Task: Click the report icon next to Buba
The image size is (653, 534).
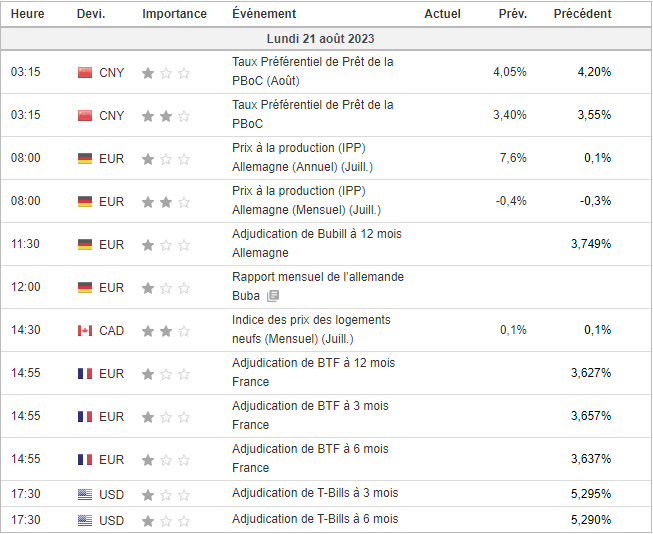Action: 273,296
